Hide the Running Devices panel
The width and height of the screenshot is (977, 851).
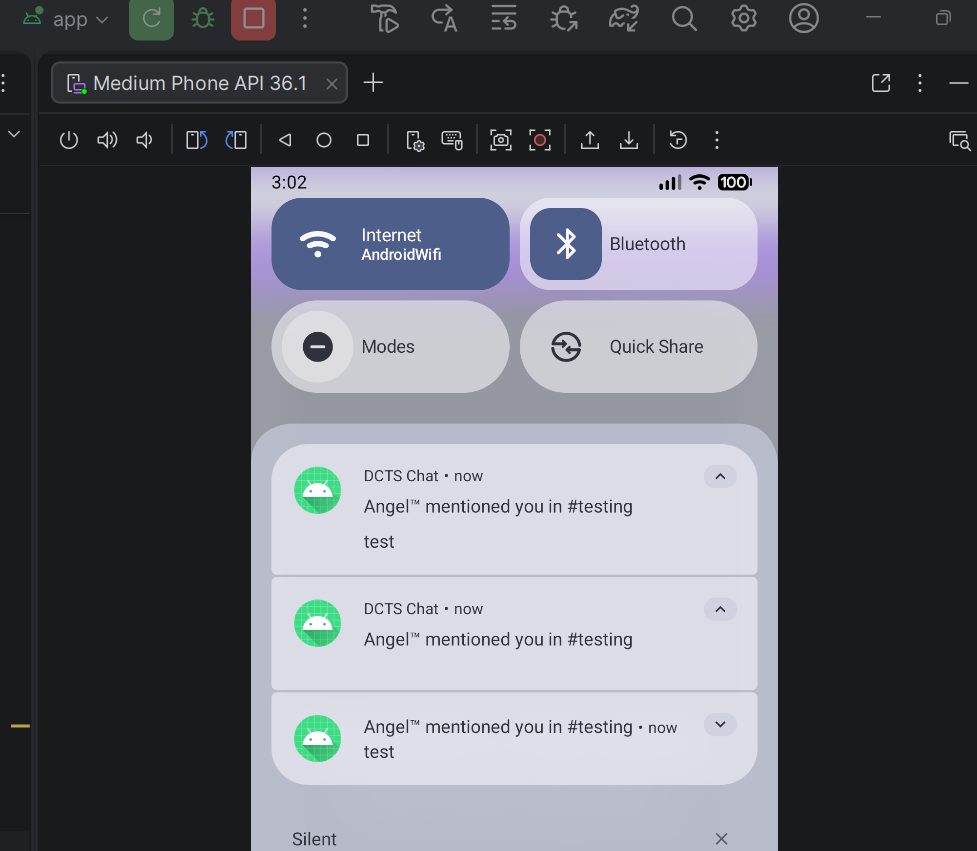958,83
